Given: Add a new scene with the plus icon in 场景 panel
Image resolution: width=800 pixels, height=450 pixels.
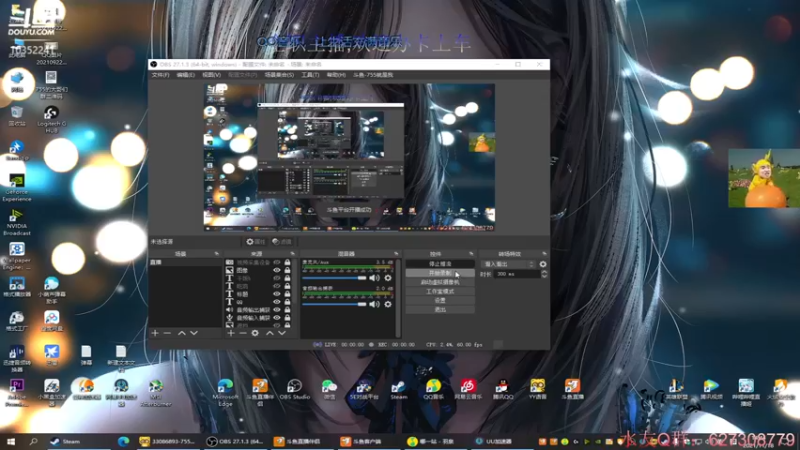Looking at the screenshot, I should (155, 333).
